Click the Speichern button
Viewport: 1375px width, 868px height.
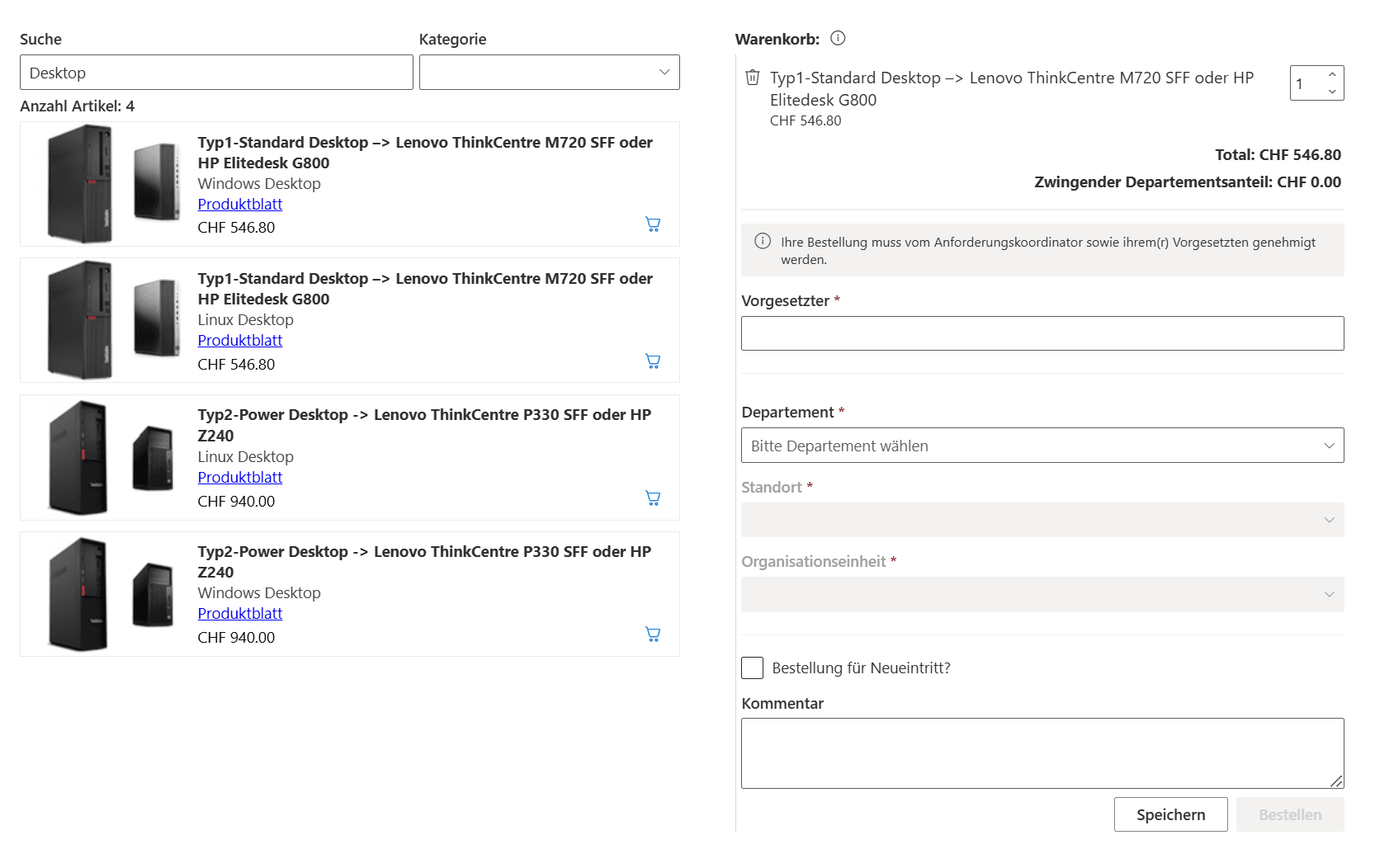tap(1171, 815)
